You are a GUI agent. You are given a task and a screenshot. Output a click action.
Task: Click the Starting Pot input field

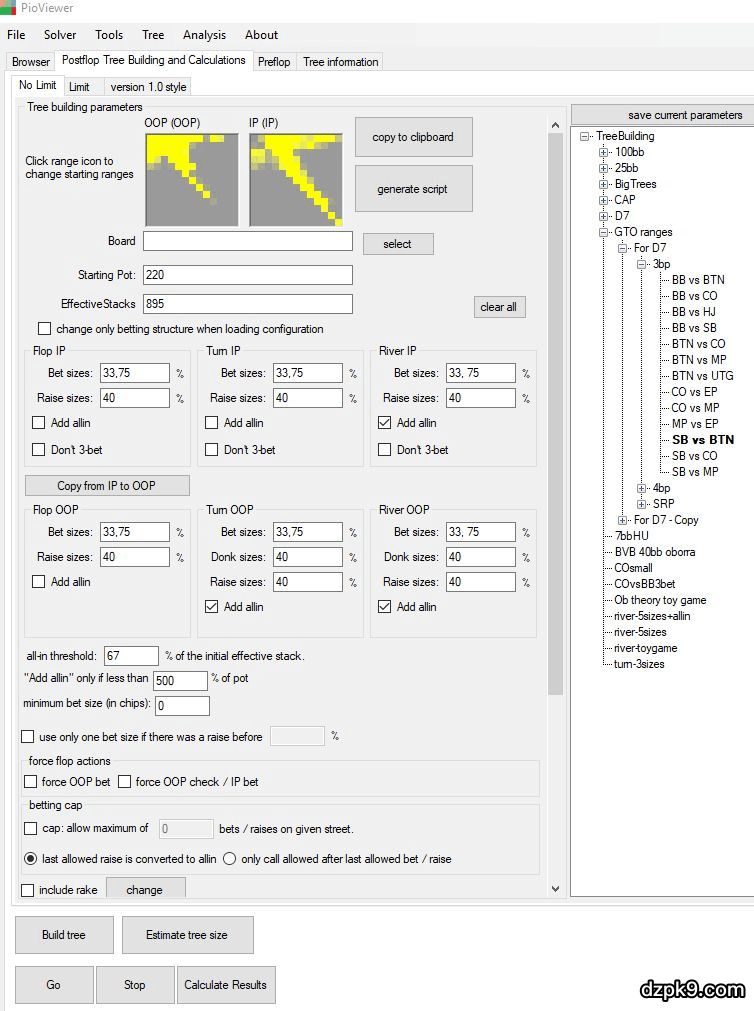click(x=248, y=275)
